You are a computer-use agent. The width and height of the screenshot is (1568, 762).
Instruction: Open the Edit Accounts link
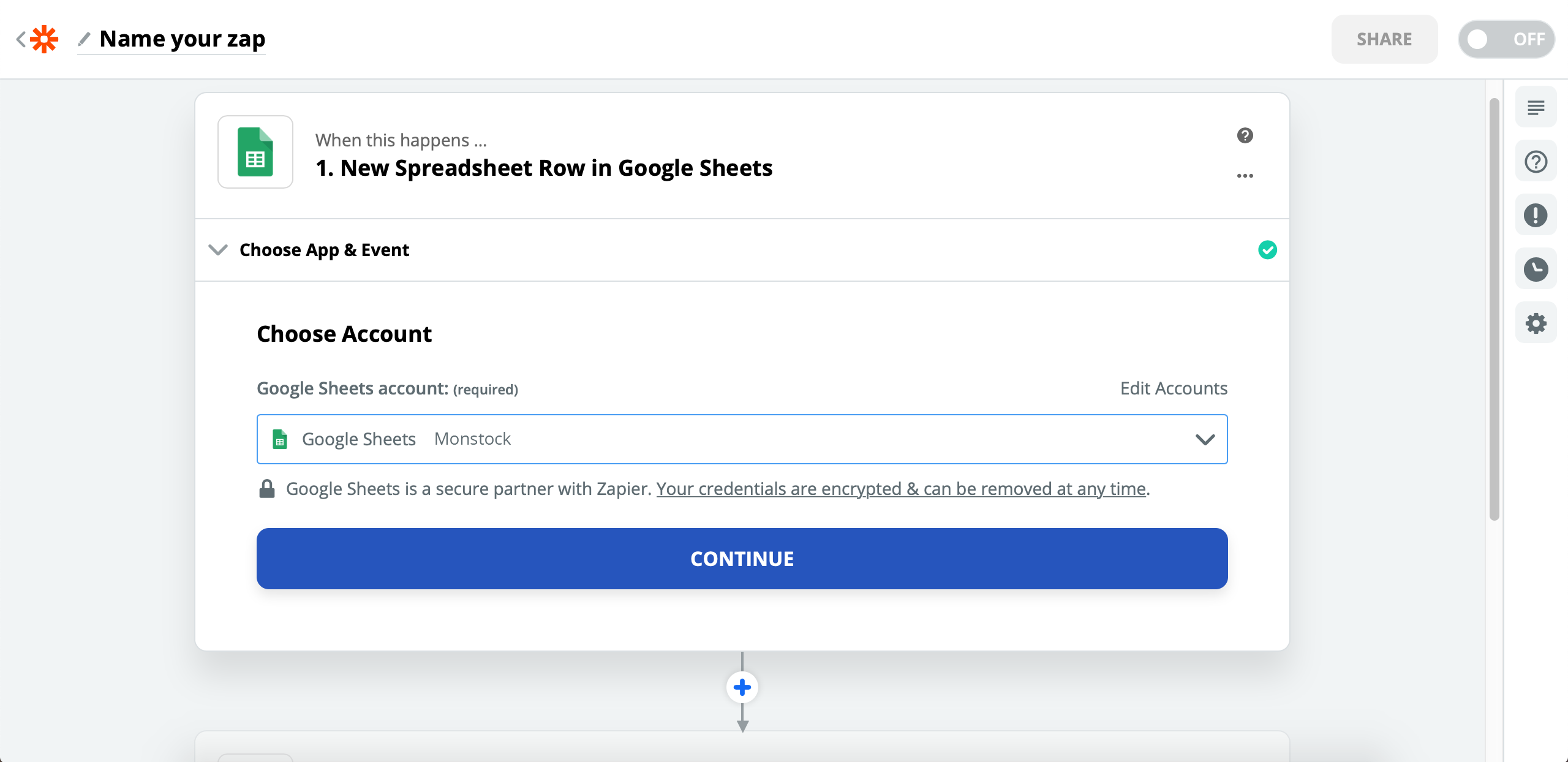point(1174,388)
